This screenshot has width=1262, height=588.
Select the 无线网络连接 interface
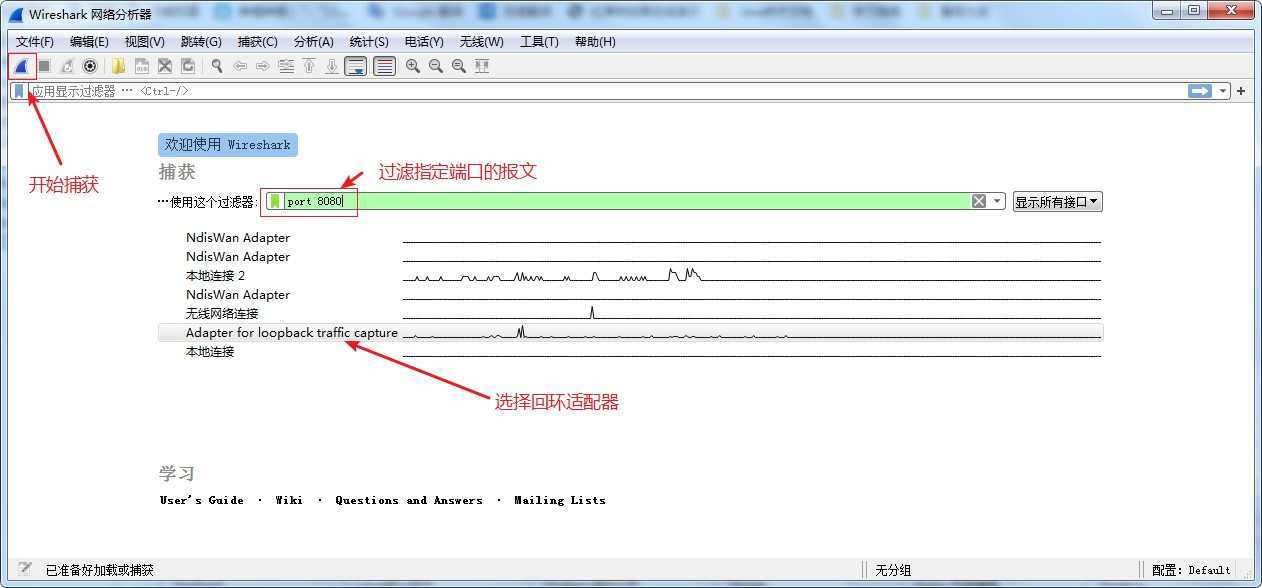click(630, 314)
